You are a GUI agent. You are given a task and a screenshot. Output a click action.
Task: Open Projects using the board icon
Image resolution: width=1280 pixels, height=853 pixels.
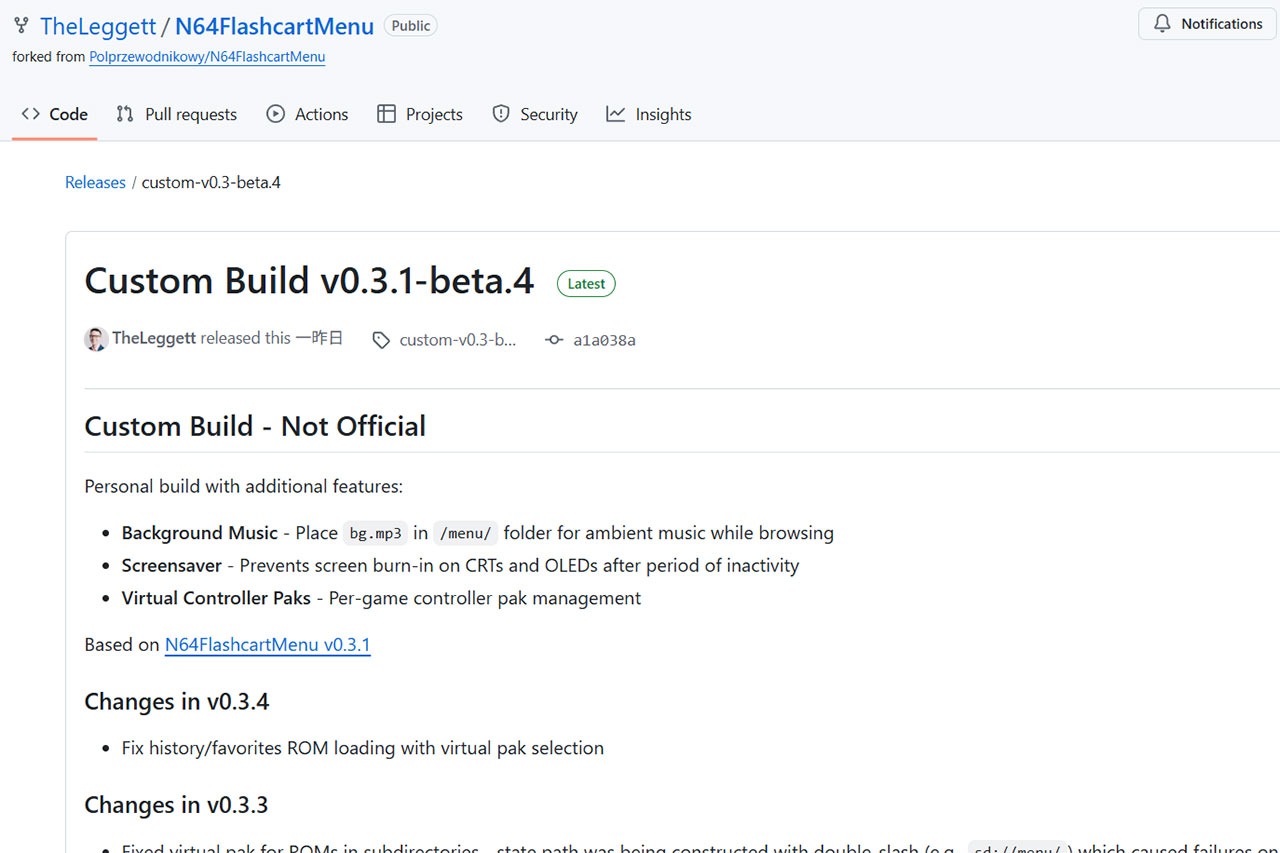click(x=386, y=113)
